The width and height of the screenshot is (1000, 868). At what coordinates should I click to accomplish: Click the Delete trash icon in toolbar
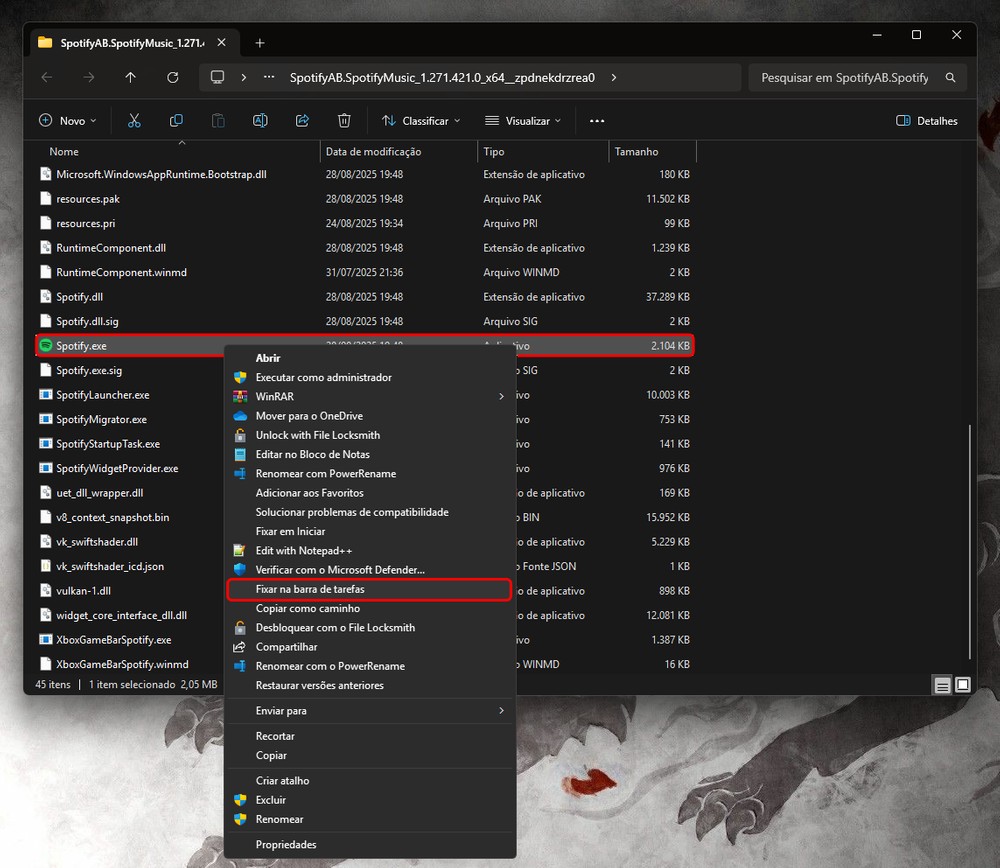pos(344,121)
